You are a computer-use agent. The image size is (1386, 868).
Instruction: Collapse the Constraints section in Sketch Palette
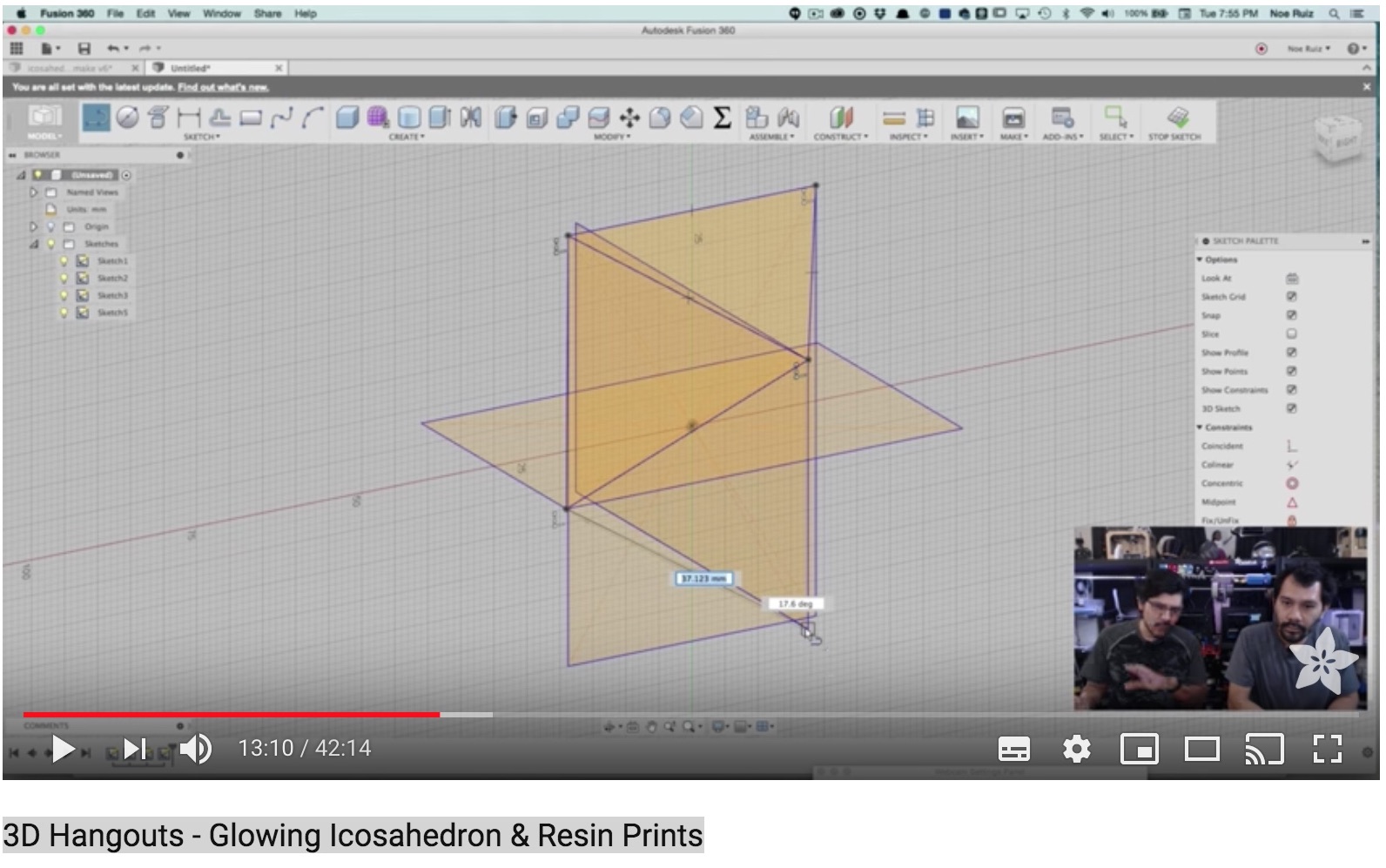[x=1200, y=427]
